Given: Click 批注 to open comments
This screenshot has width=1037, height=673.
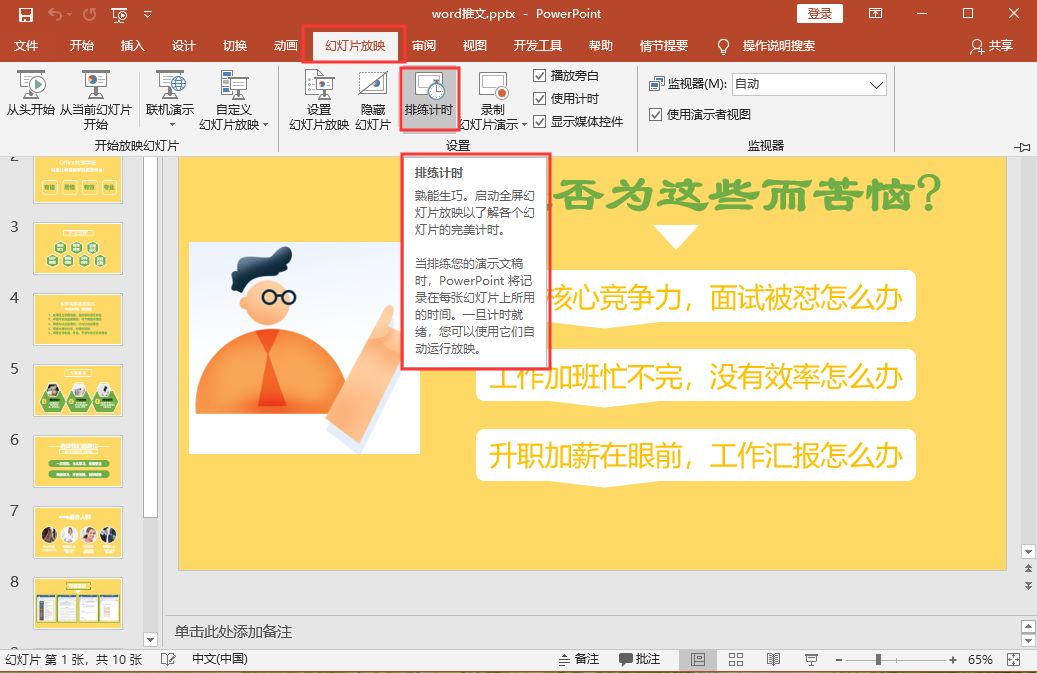Looking at the screenshot, I should [646, 659].
